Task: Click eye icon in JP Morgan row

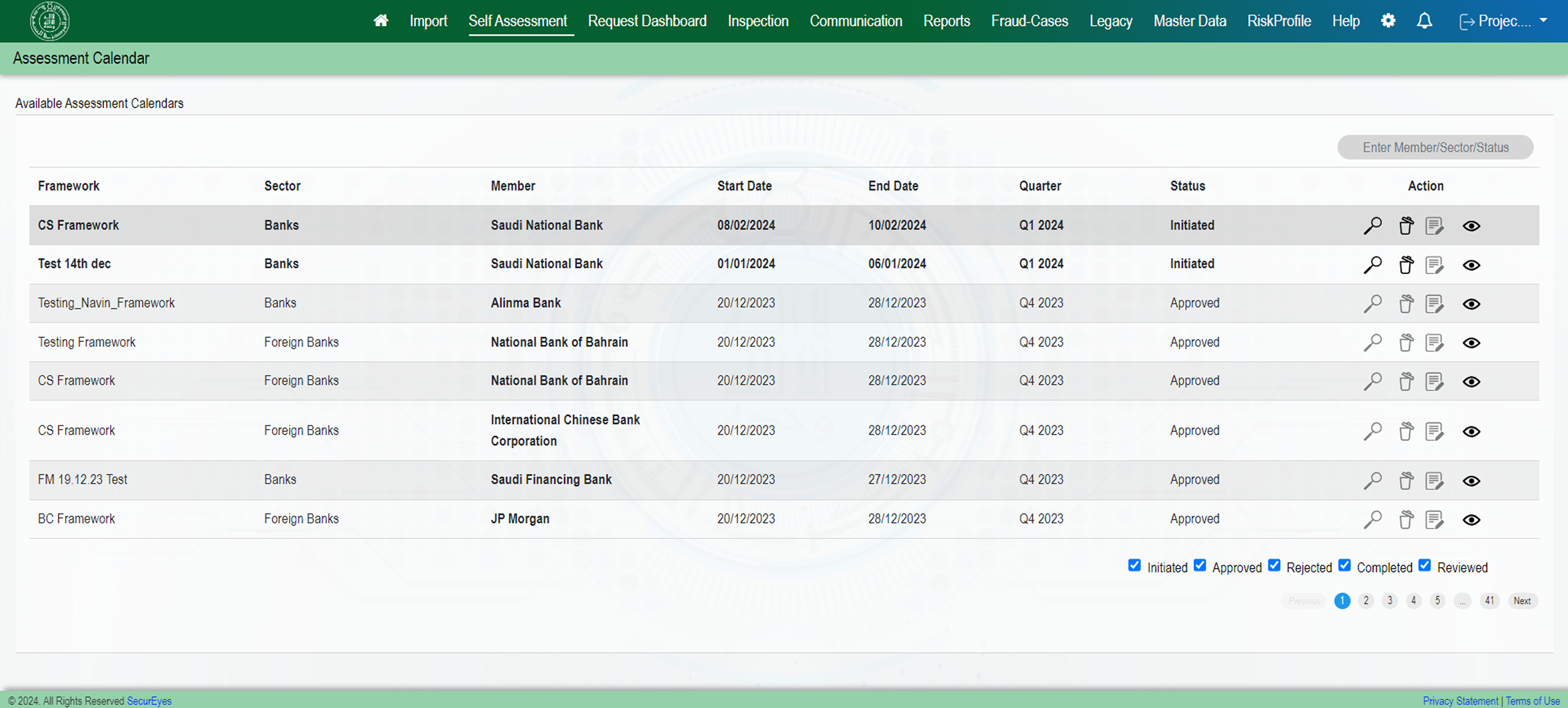Action: click(x=1471, y=520)
